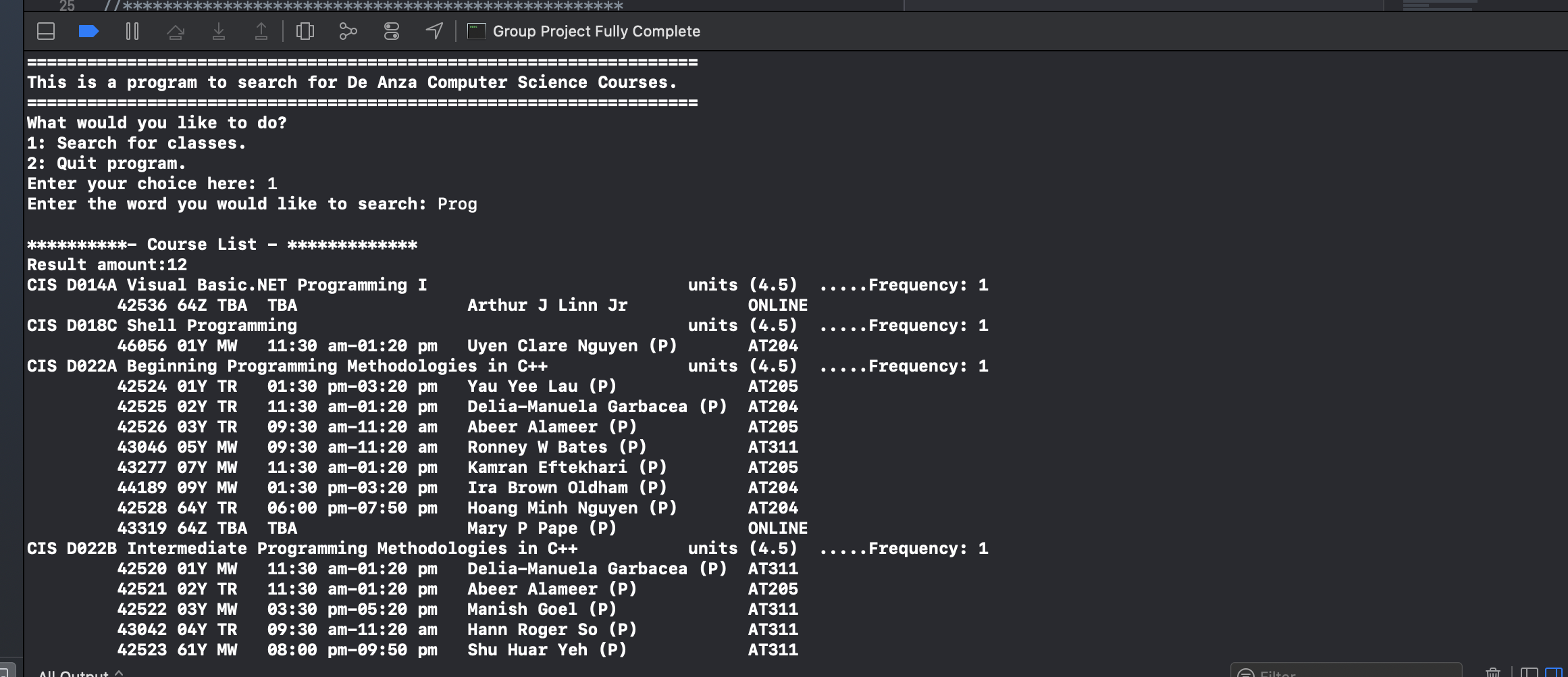Open Environment Overrides switches icon
This screenshot has width=1568, height=677.
click(x=392, y=31)
